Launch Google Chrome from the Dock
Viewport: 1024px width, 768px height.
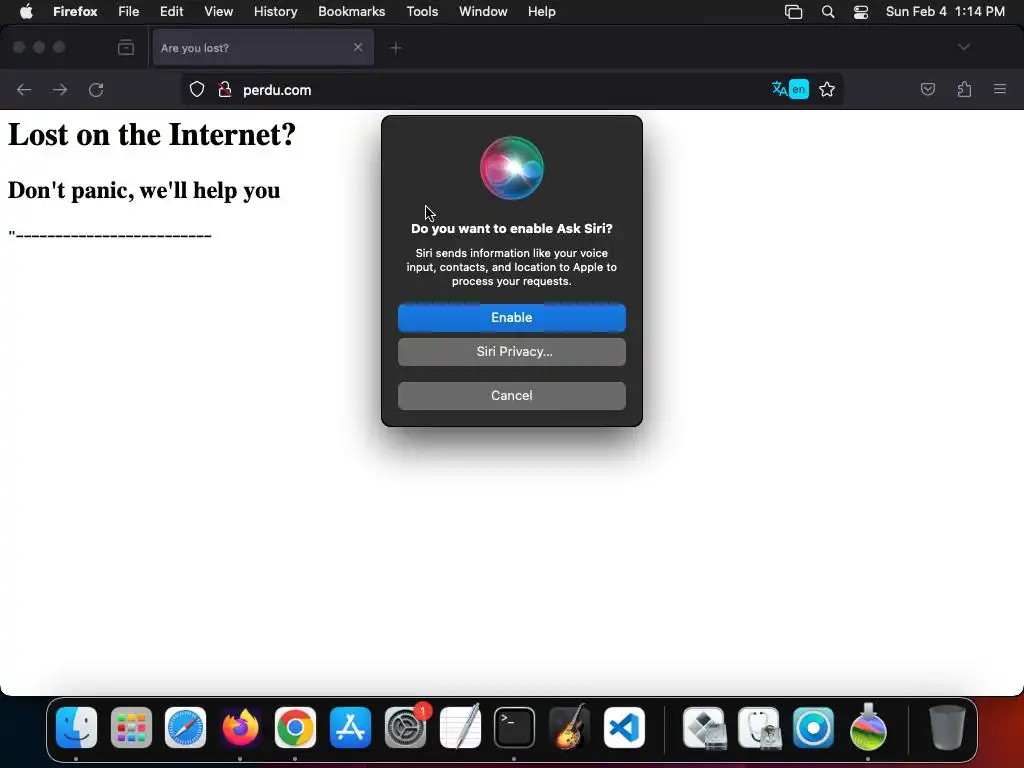[295, 728]
